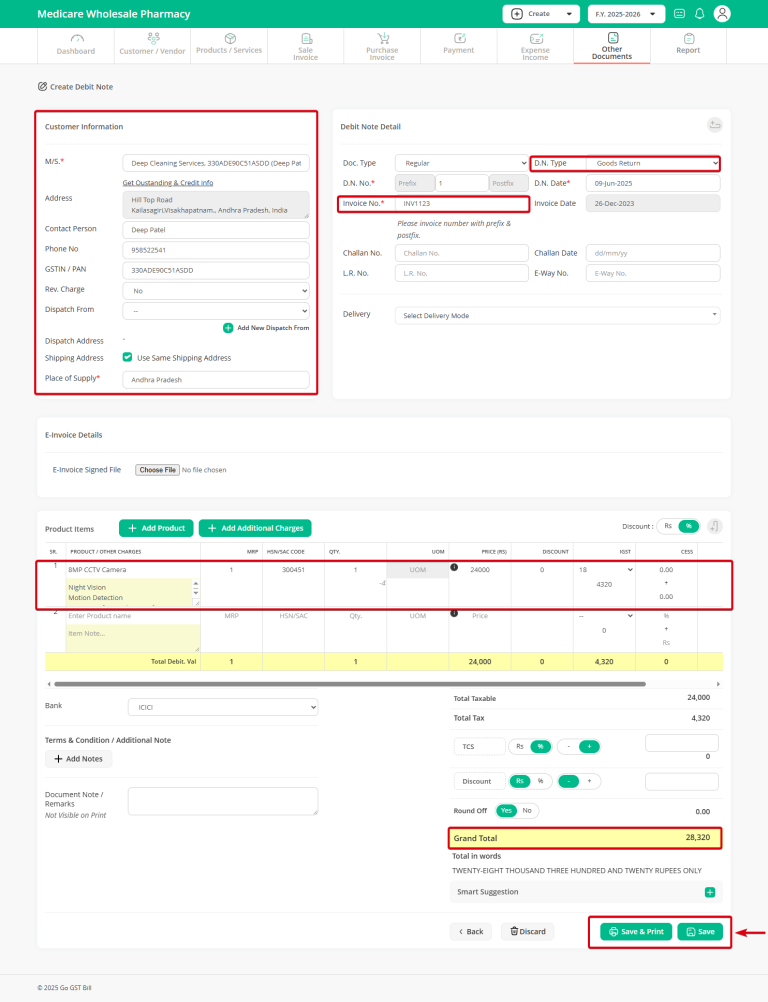
Task: Switch to the Sale Invoice tab
Action: tap(305, 45)
